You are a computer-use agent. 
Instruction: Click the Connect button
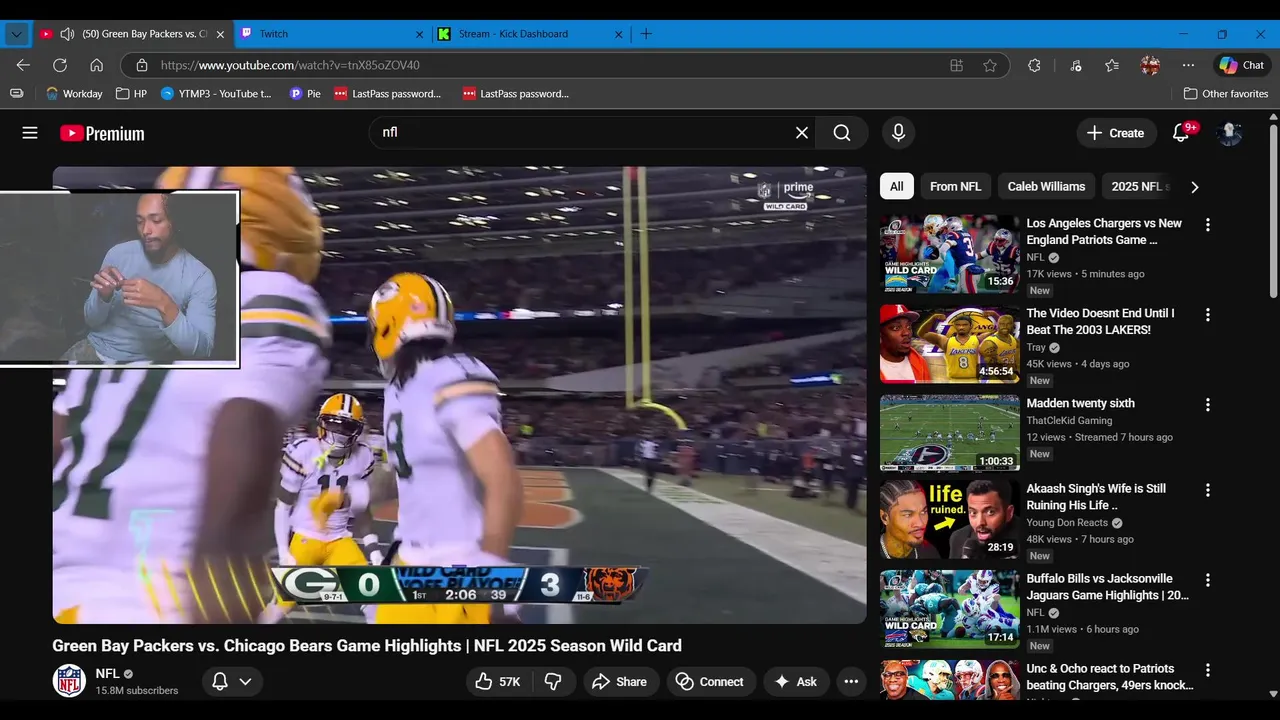coord(711,681)
